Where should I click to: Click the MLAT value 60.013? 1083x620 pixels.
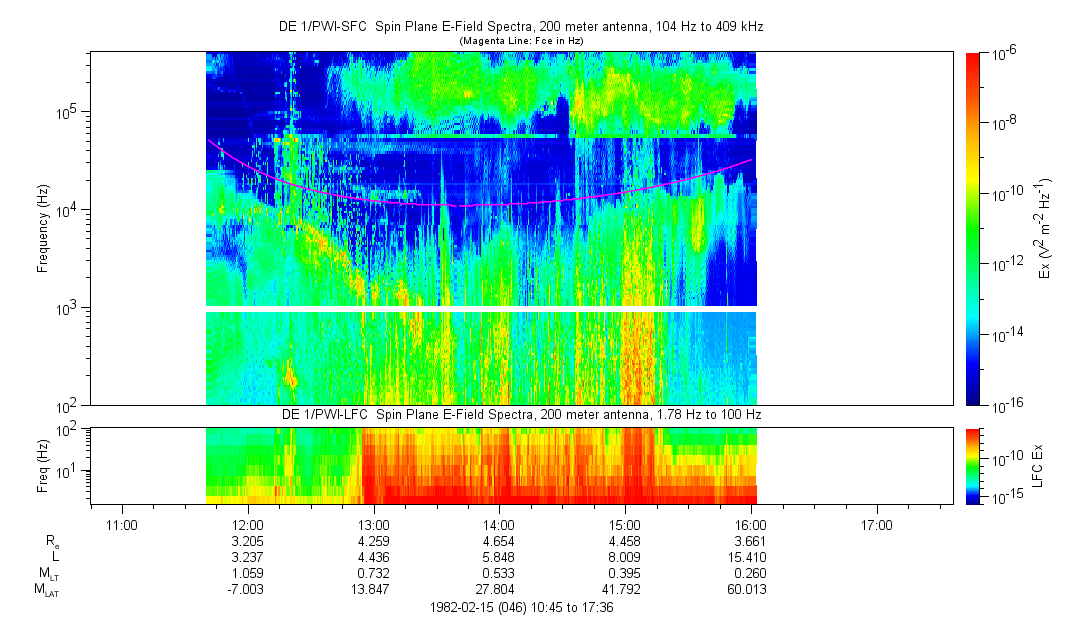tap(750, 591)
